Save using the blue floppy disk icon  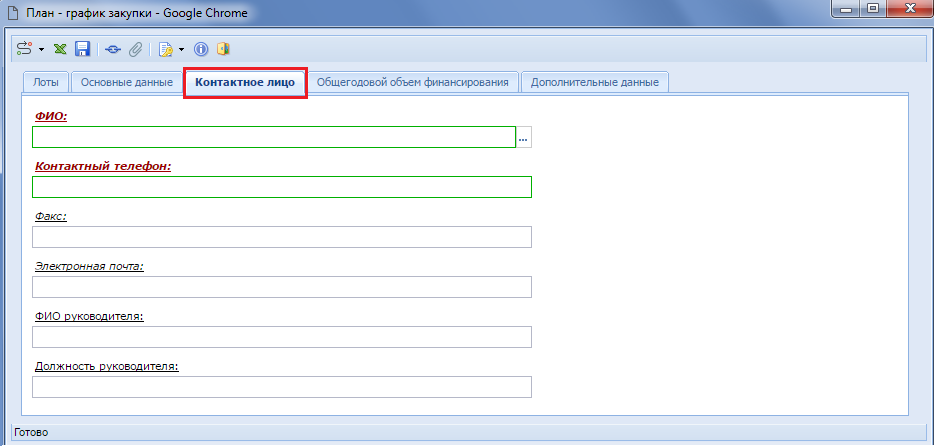point(82,48)
